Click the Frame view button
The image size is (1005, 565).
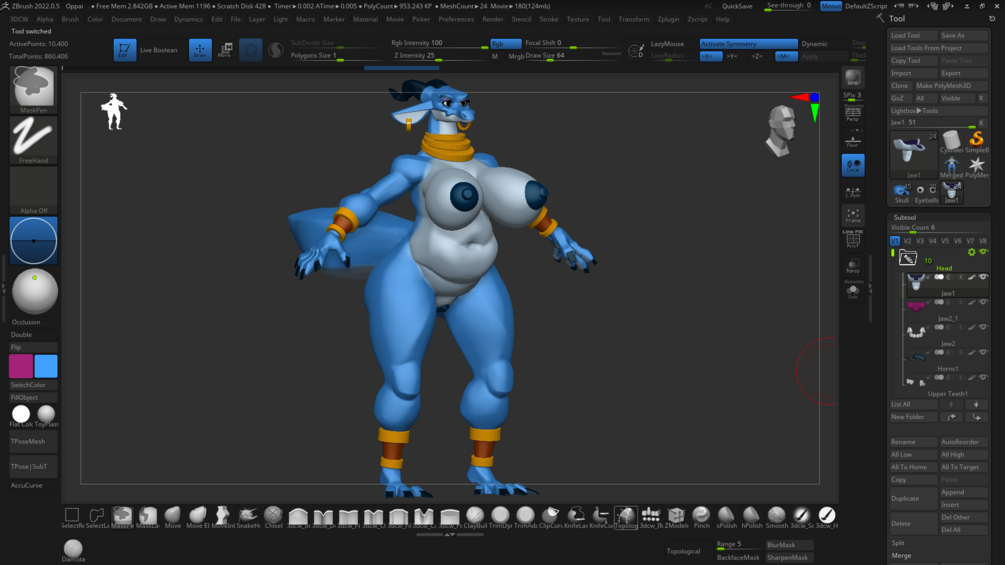pyautogui.click(x=852, y=216)
